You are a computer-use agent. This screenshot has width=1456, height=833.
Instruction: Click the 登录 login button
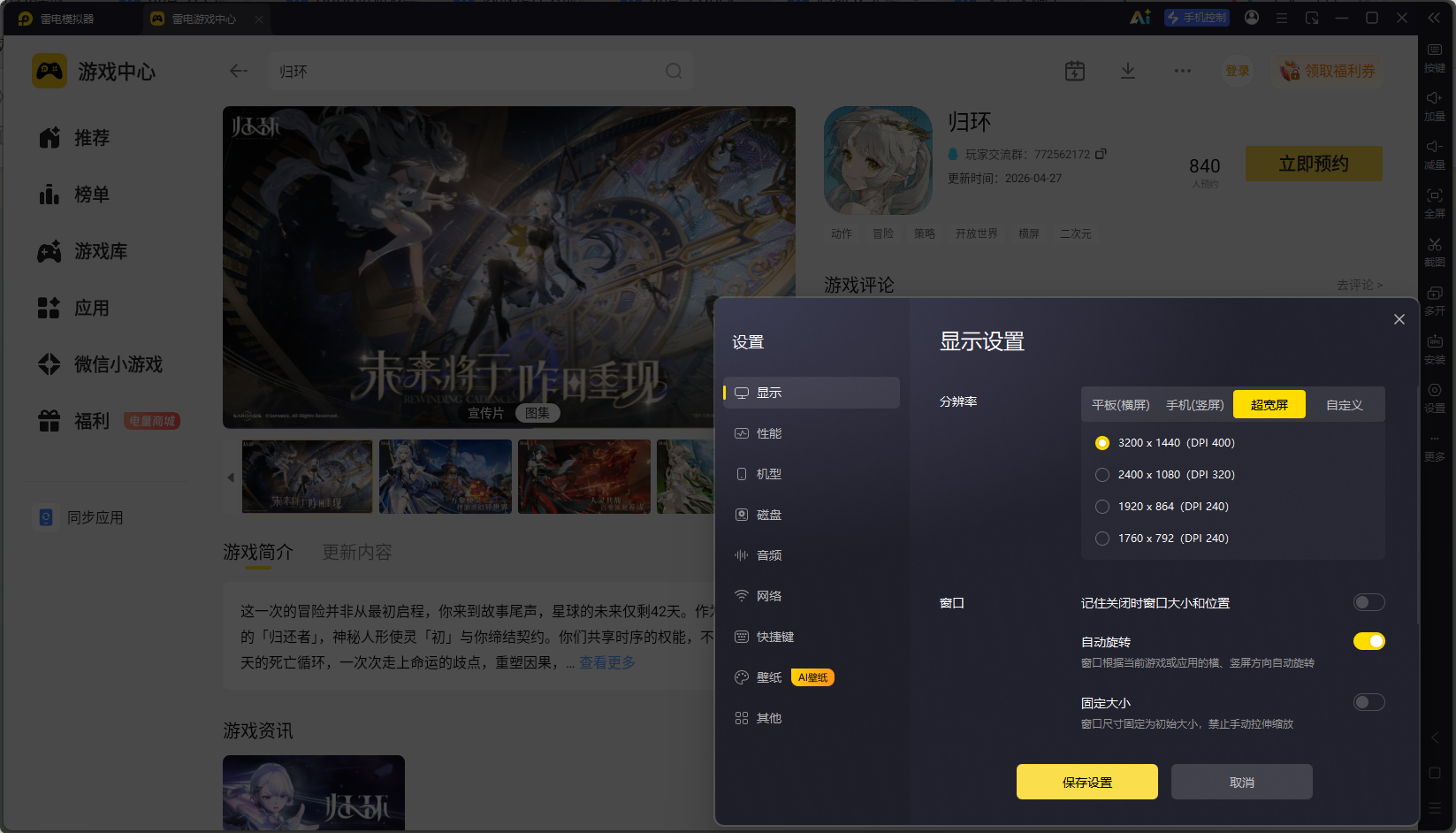pyautogui.click(x=1238, y=71)
